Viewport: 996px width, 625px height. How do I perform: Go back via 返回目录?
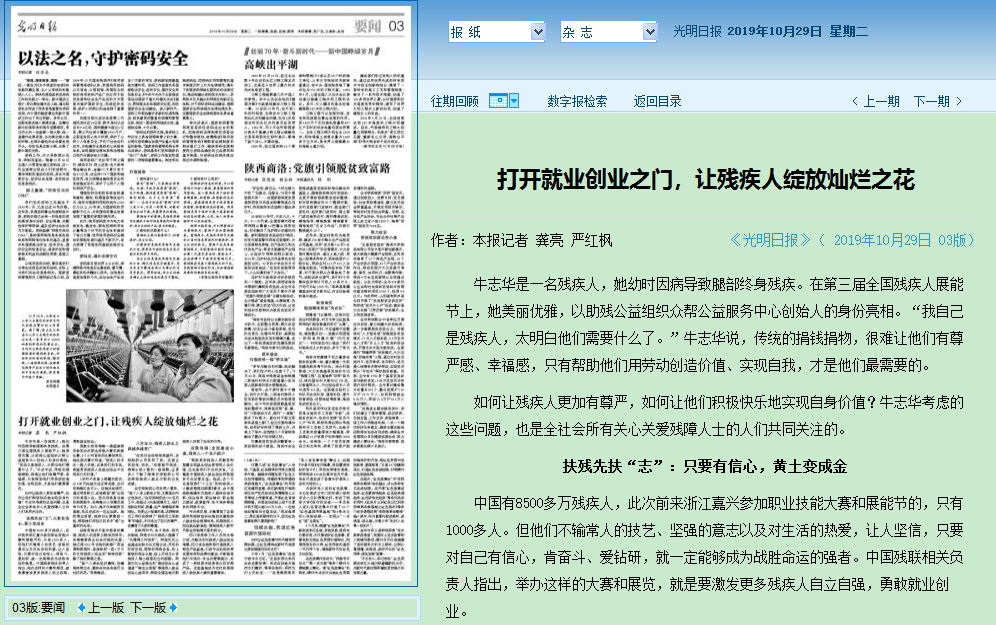tap(657, 101)
